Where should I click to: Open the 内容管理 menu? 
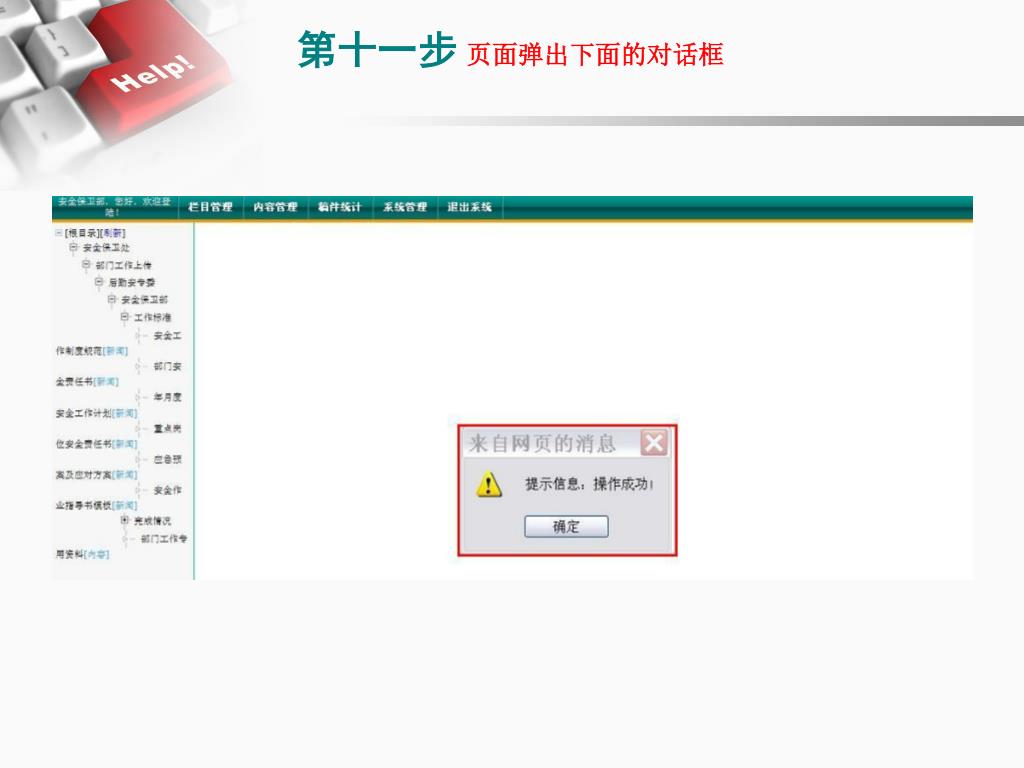coord(275,207)
